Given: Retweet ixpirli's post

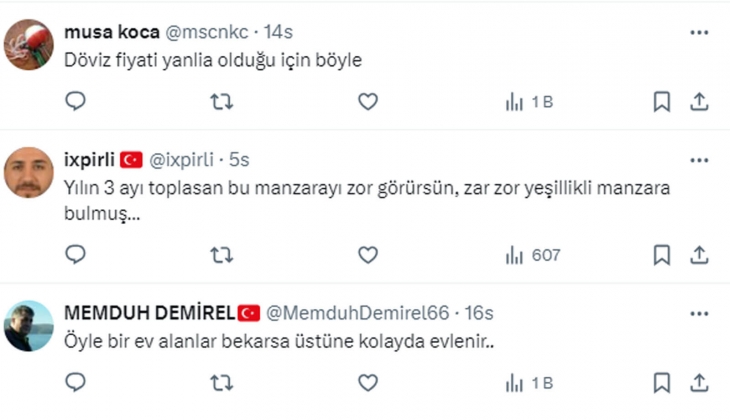Looking at the screenshot, I should pos(222,255).
